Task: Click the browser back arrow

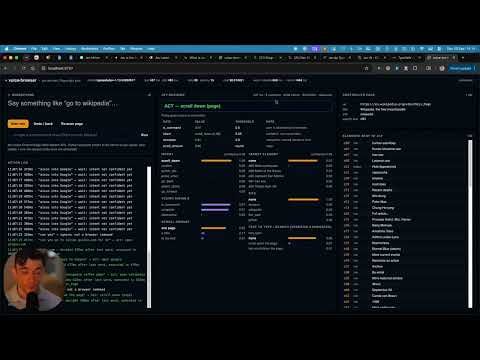Action: [6, 68]
